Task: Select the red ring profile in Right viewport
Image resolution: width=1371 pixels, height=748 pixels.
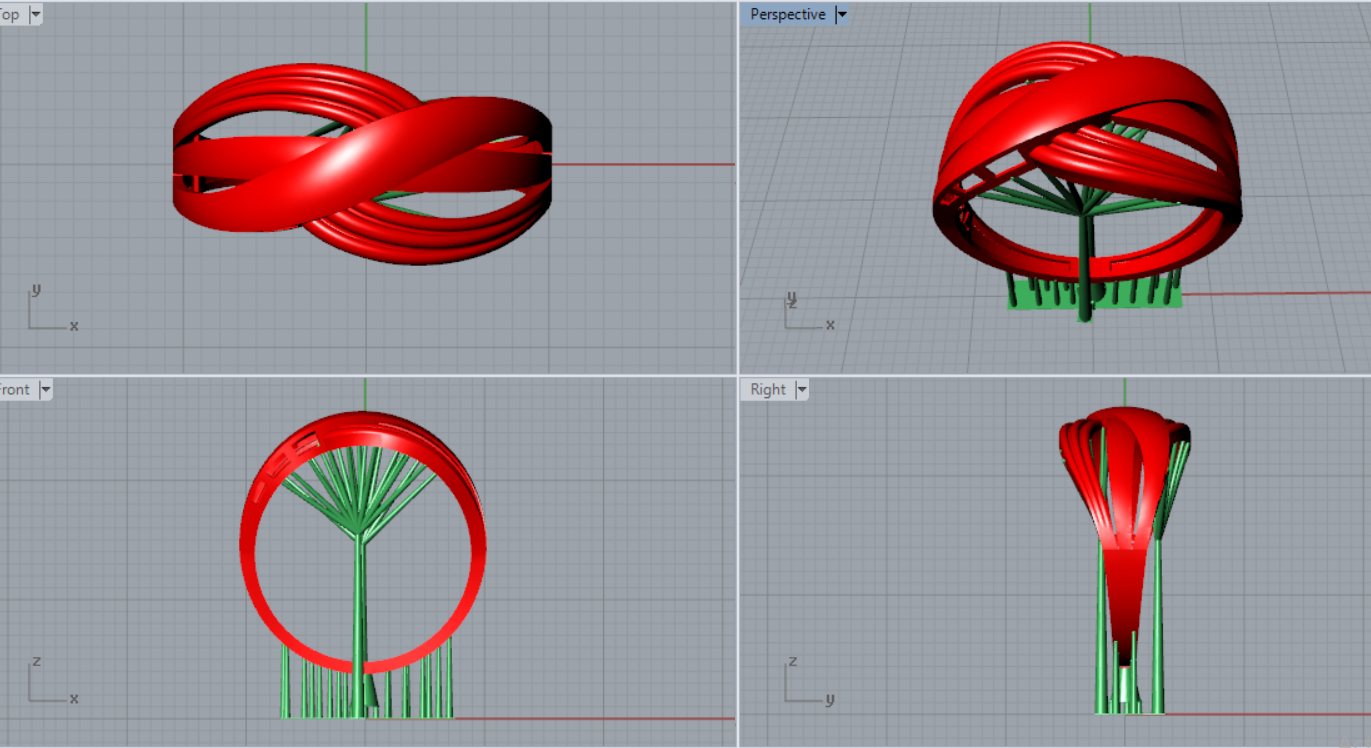Action: [1124, 560]
